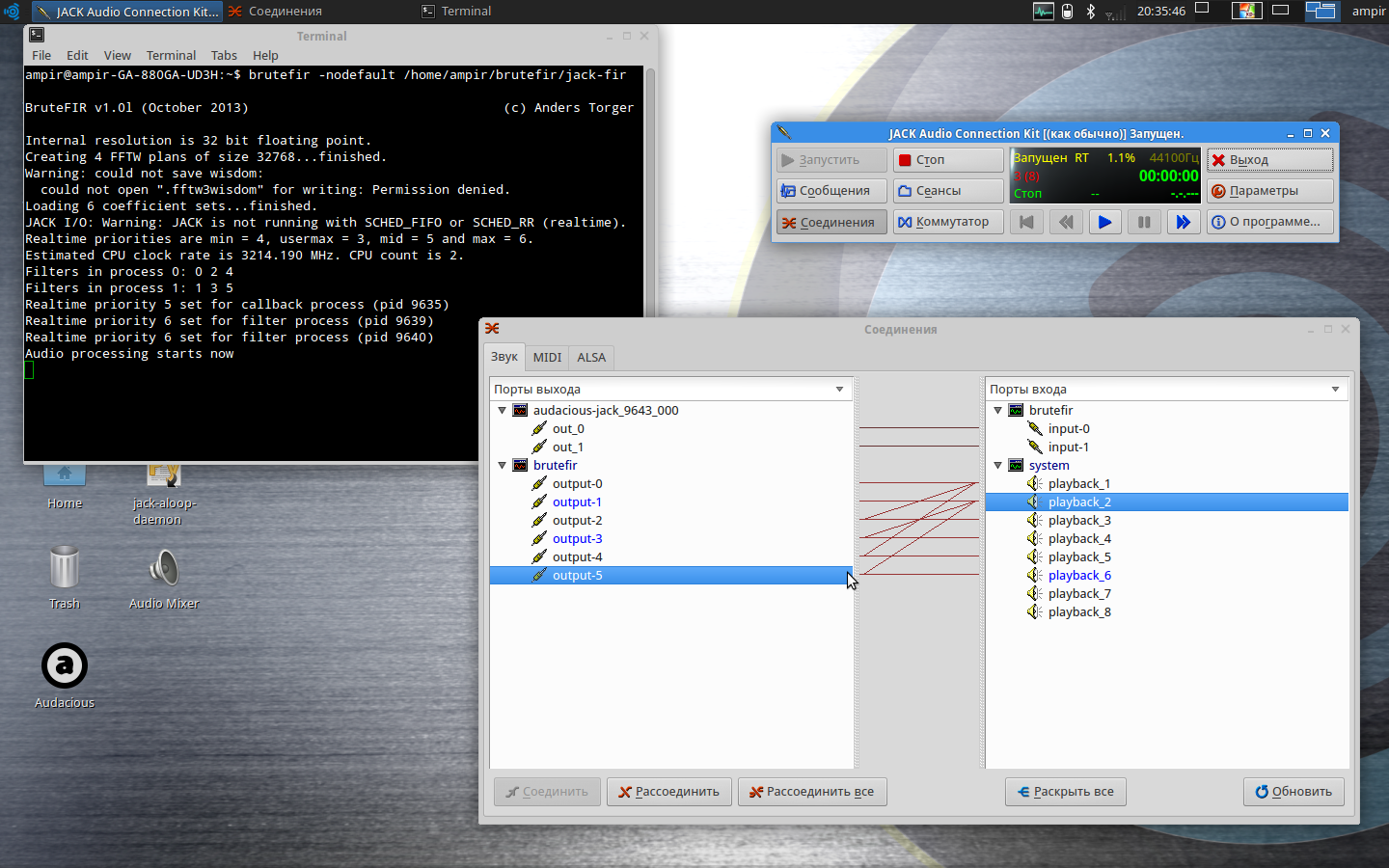Click the rewind transport button in JACK
The height and width of the screenshot is (868, 1389).
pos(1066,222)
